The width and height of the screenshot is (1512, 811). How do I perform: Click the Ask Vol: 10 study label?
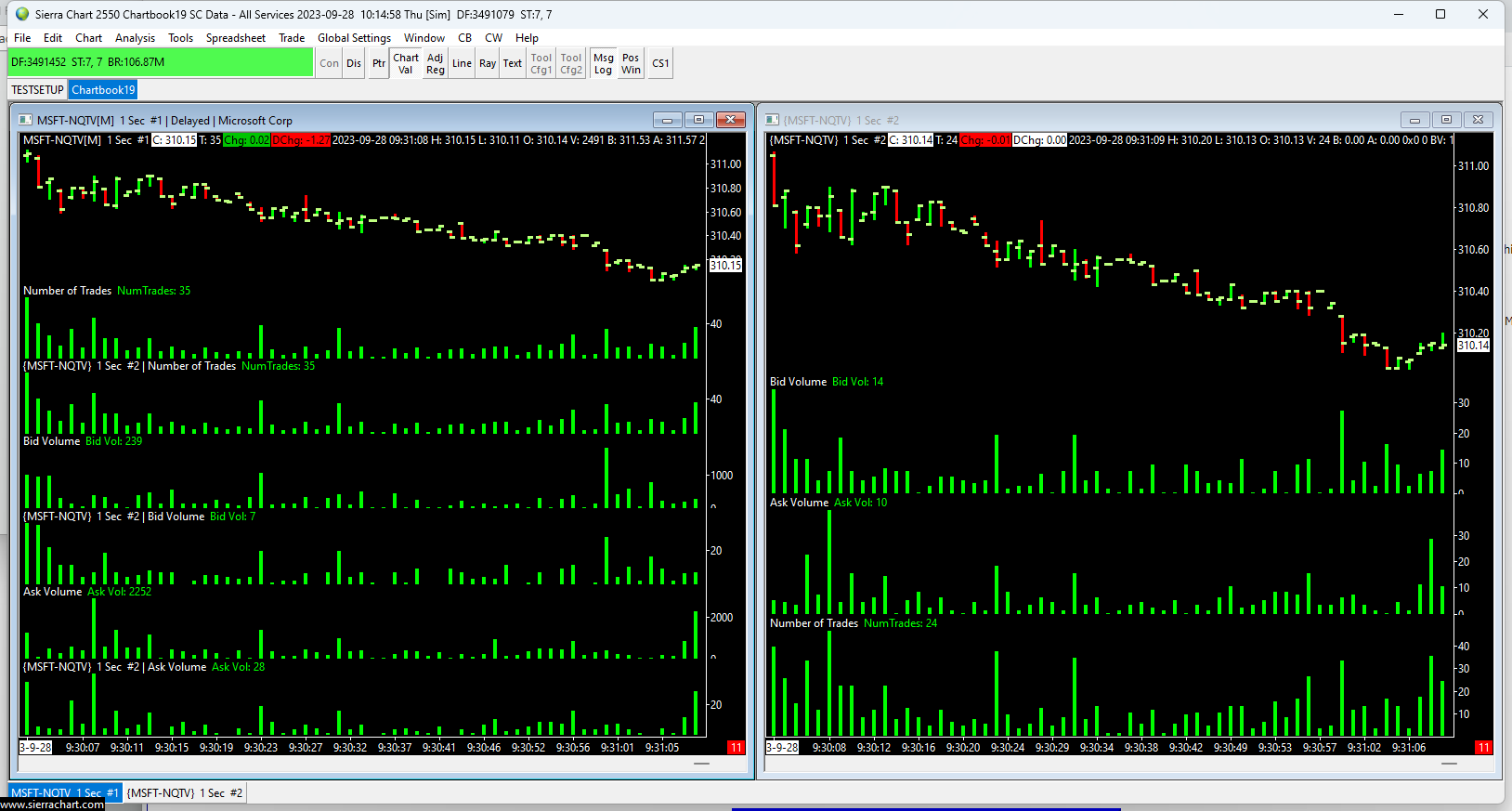[x=860, y=503]
